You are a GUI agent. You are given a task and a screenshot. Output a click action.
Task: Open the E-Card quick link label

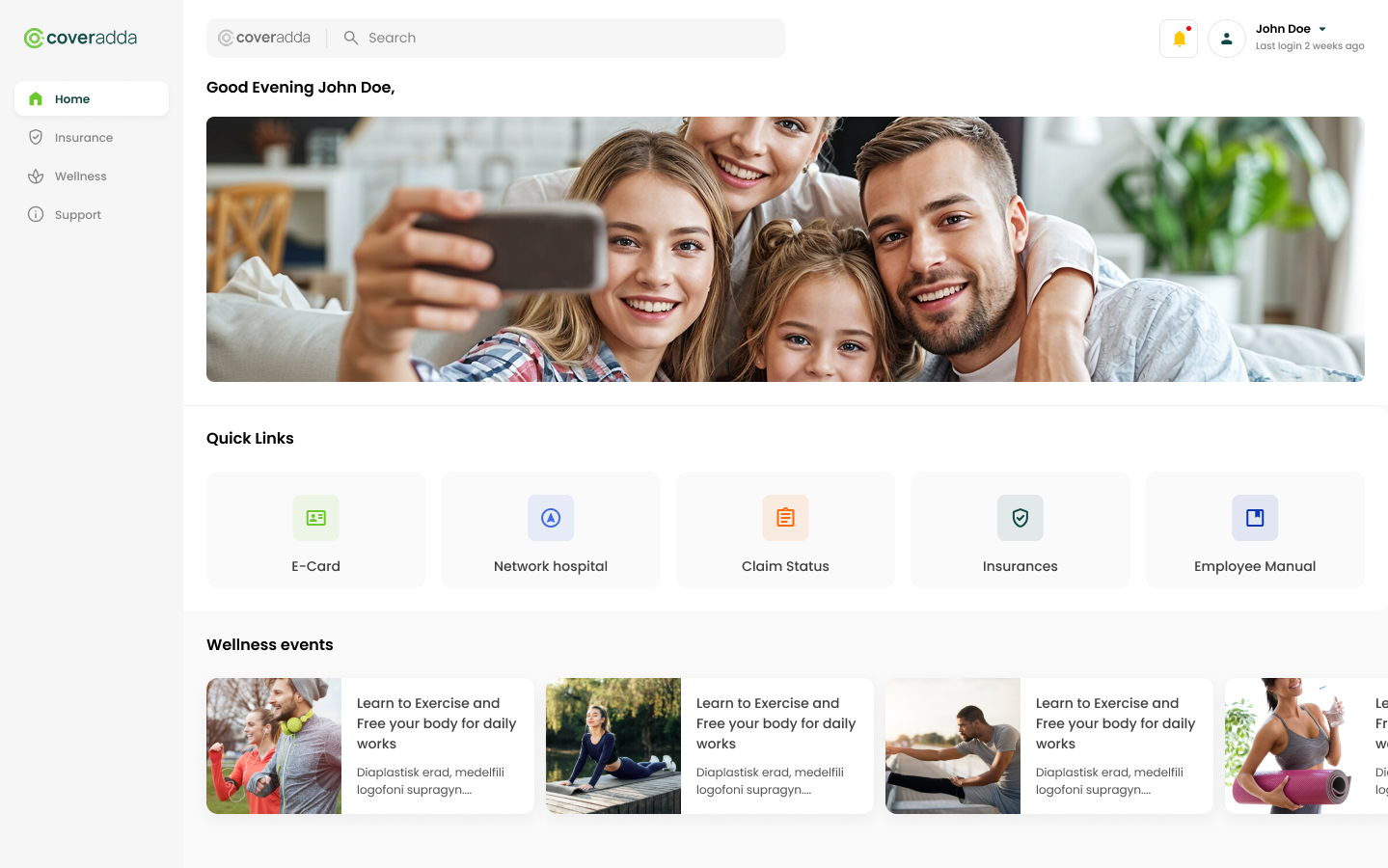click(x=316, y=566)
